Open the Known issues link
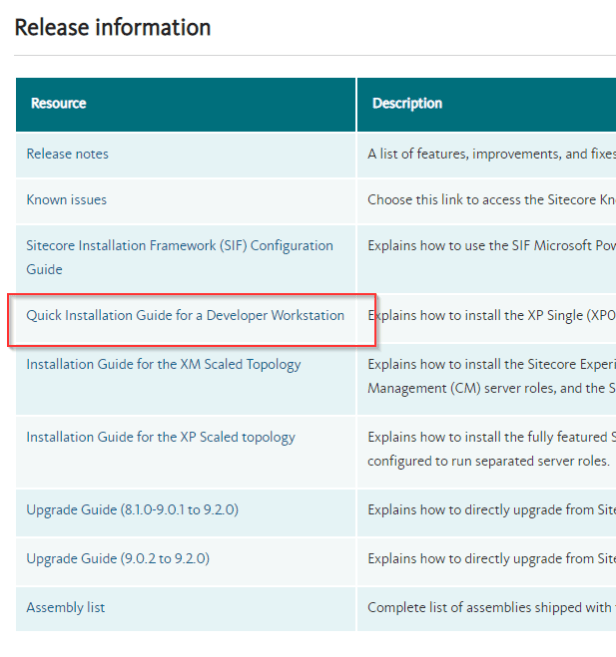This screenshot has width=616, height=657. pyautogui.click(x=66, y=200)
